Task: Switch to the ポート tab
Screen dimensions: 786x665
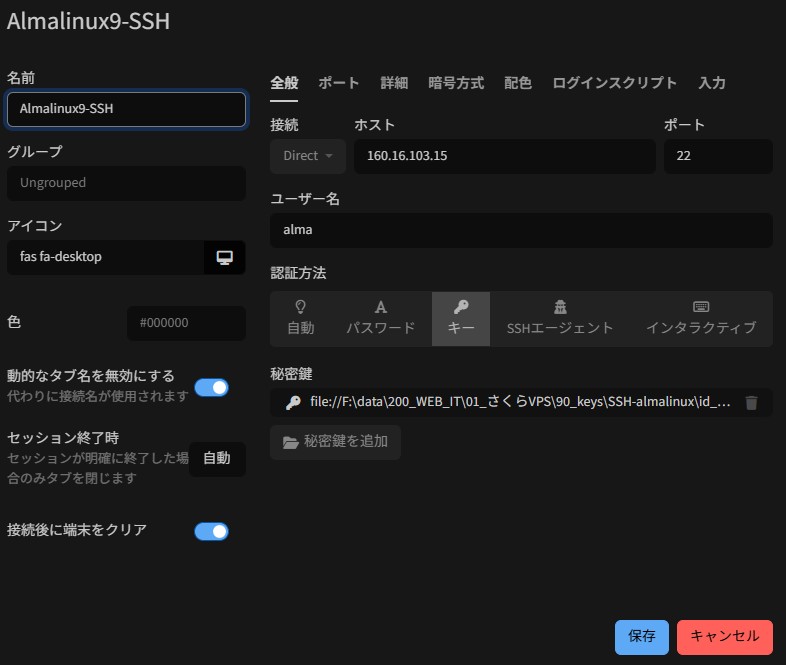Action: (339, 83)
